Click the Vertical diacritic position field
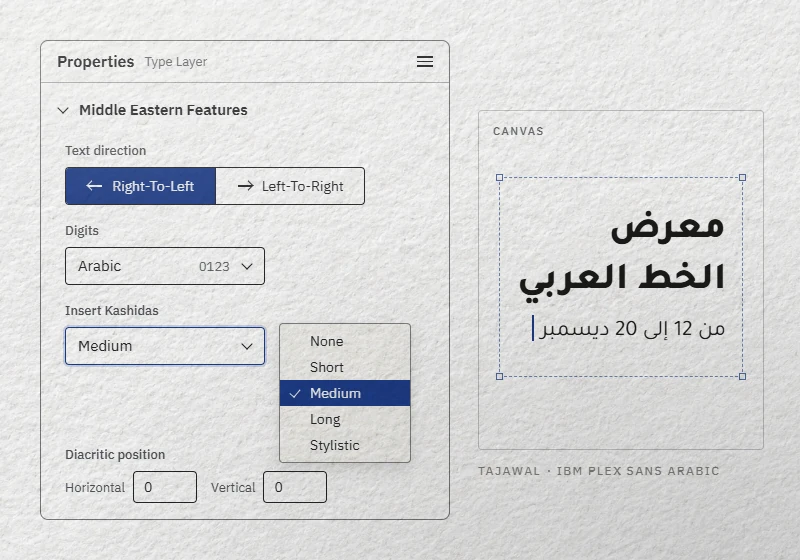The image size is (800, 560). (295, 487)
